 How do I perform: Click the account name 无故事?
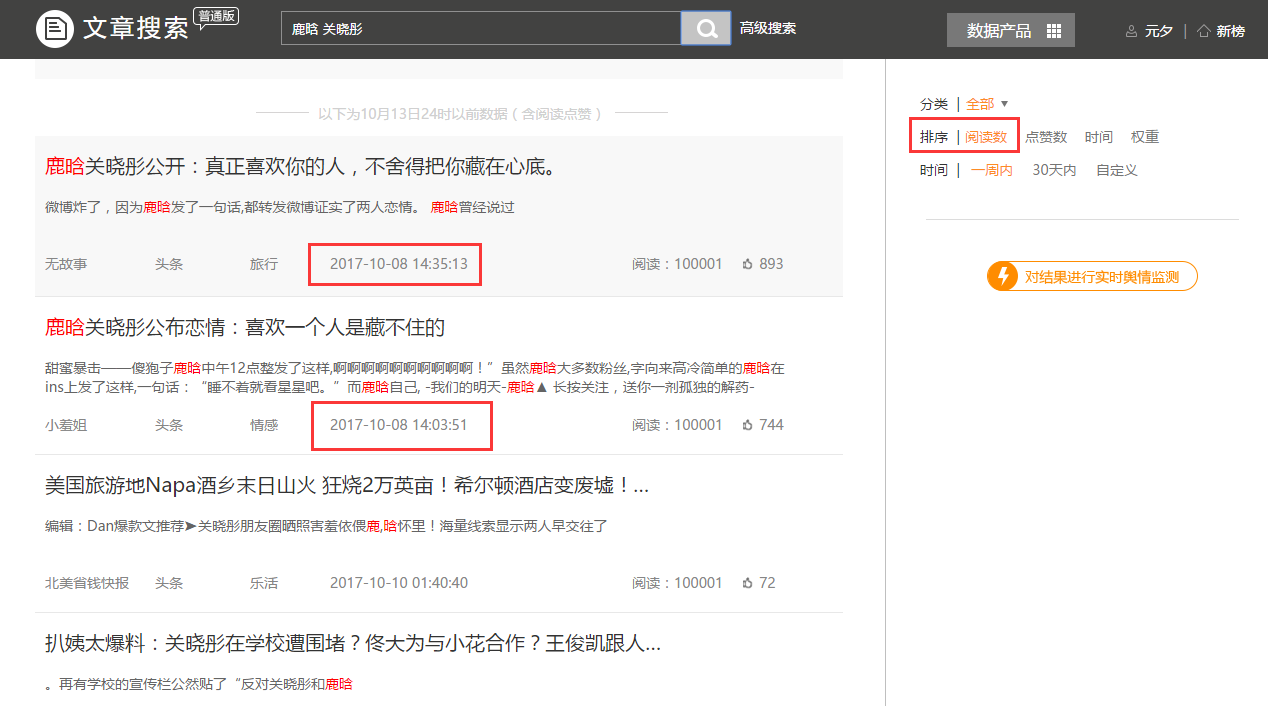tap(66, 264)
